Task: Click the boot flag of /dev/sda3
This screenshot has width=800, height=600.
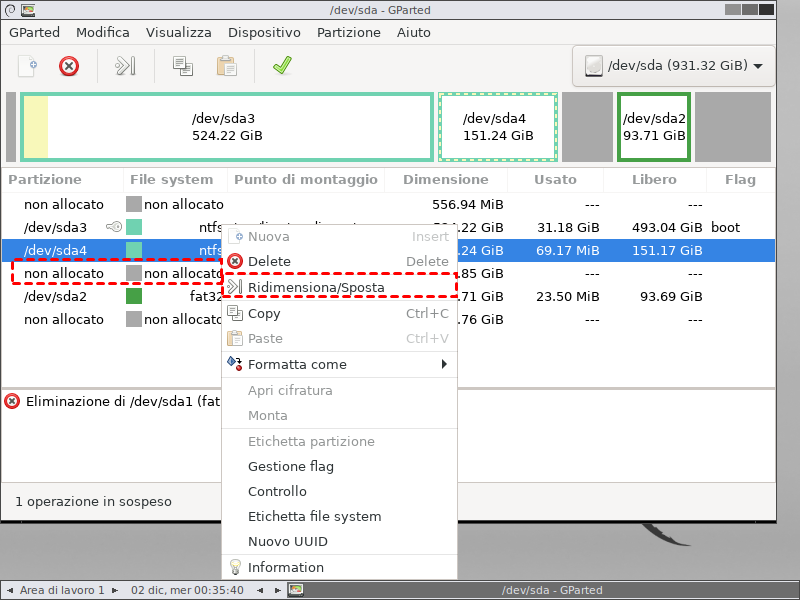Action: [725, 227]
